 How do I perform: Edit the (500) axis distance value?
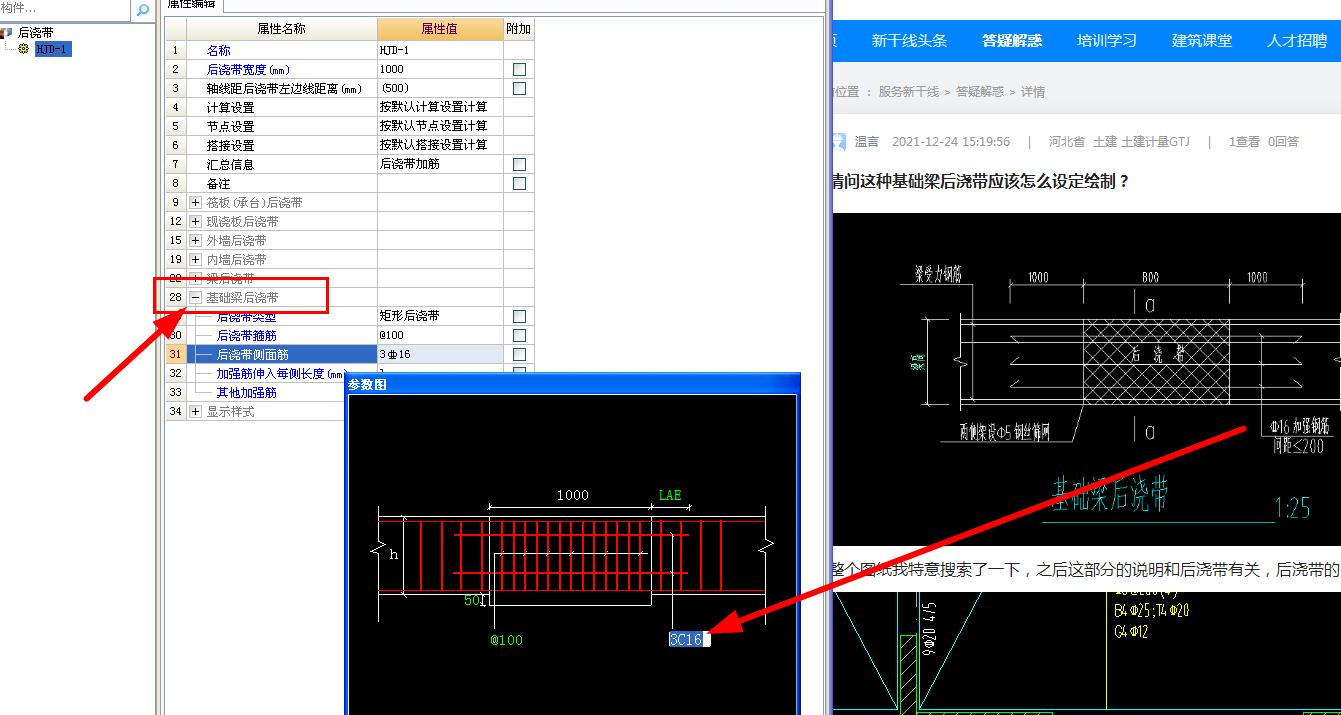440,89
